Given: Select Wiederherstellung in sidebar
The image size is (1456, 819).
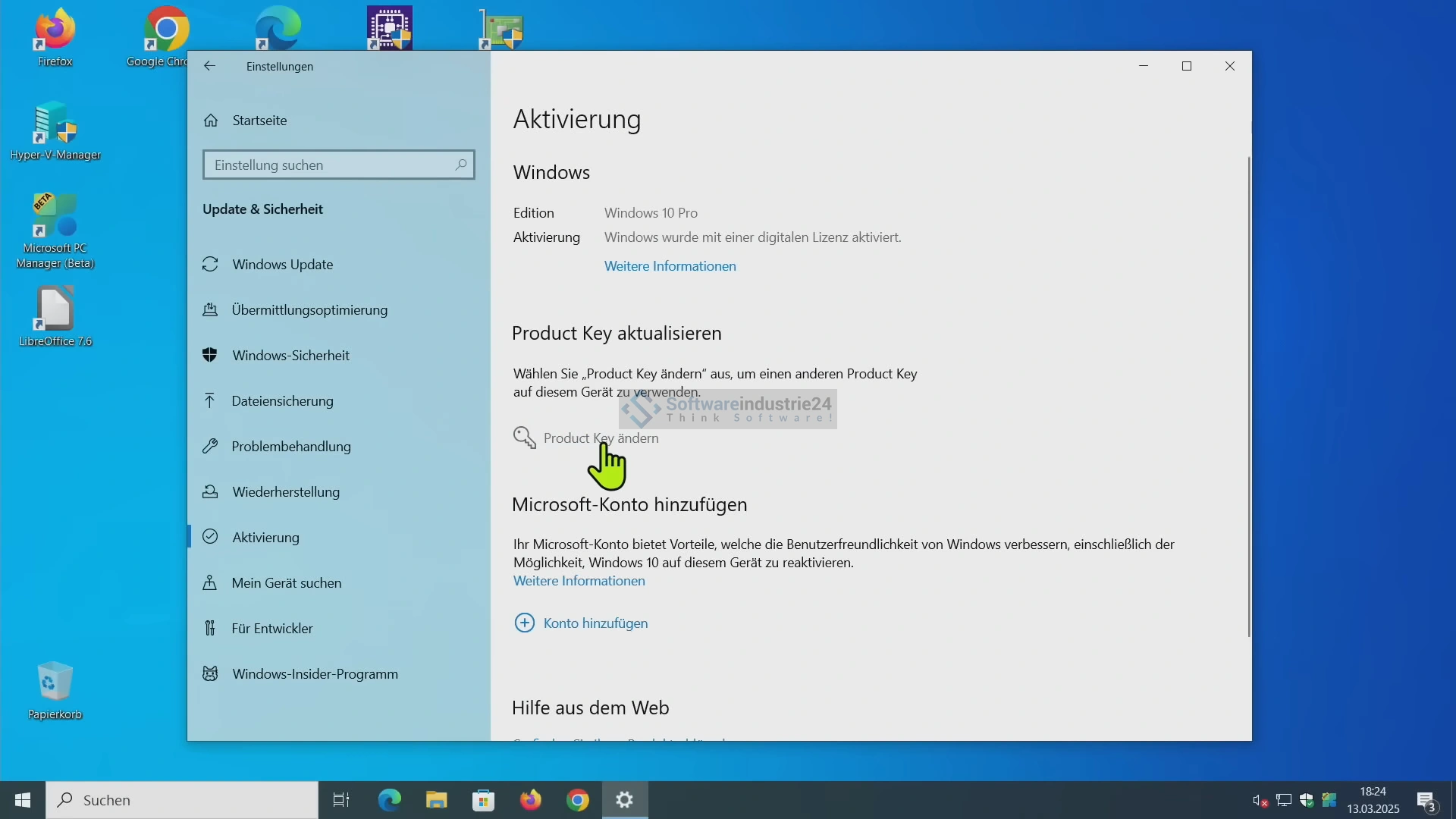Looking at the screenshot, I should click(286, 492).
